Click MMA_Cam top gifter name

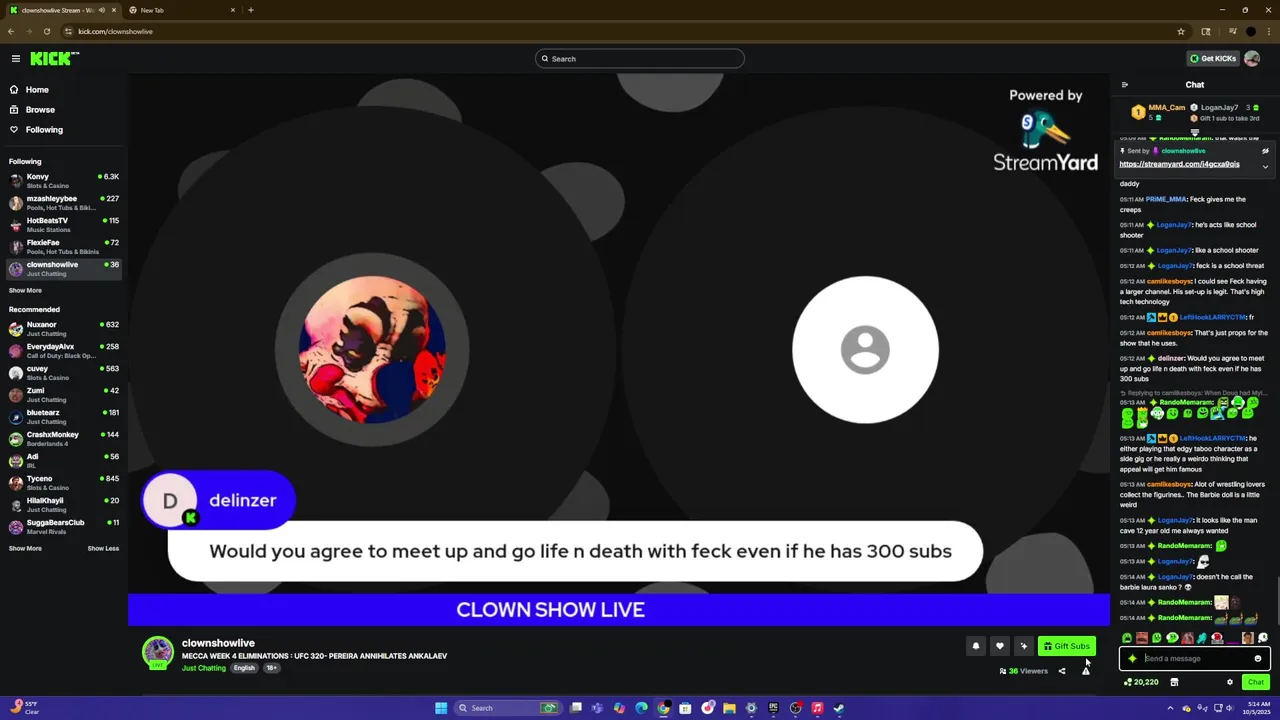pos(1166,107)
